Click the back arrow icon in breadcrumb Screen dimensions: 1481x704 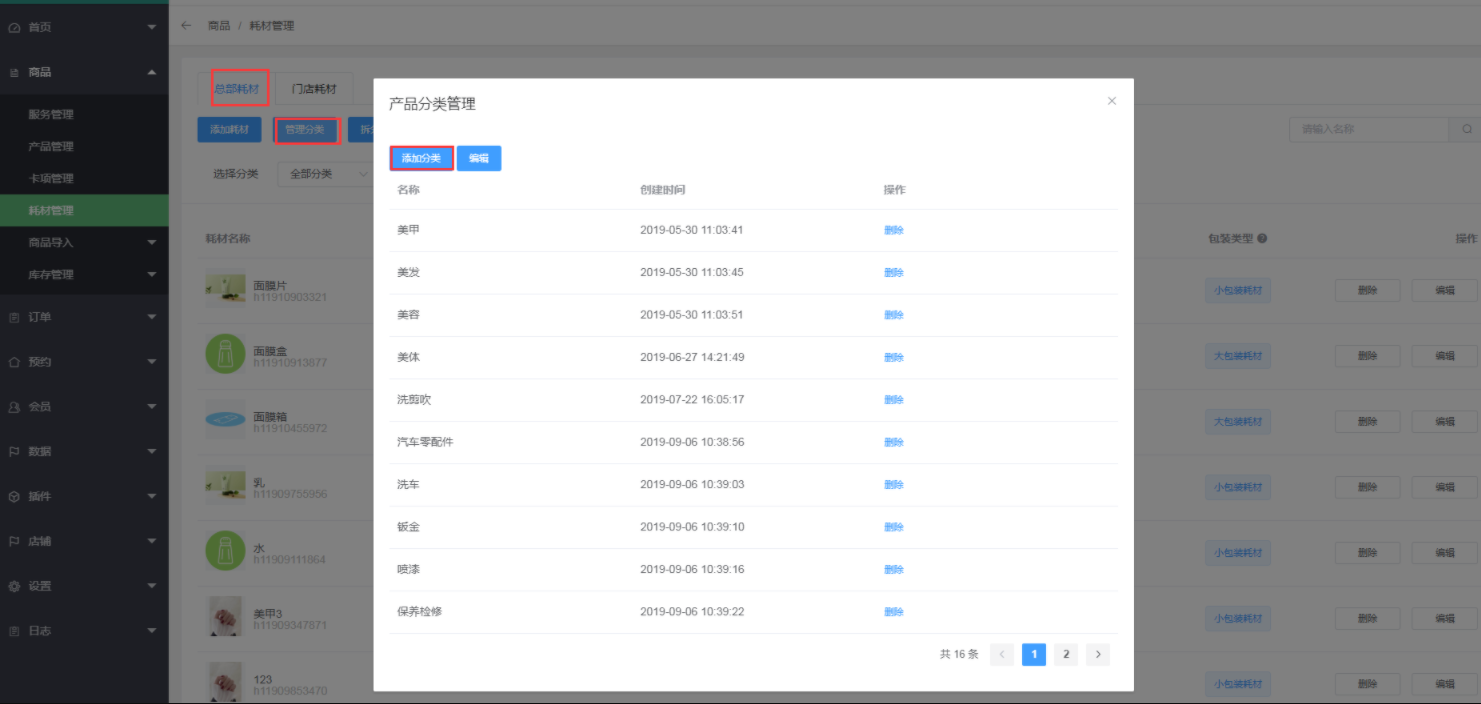click(x=186, y=26)
